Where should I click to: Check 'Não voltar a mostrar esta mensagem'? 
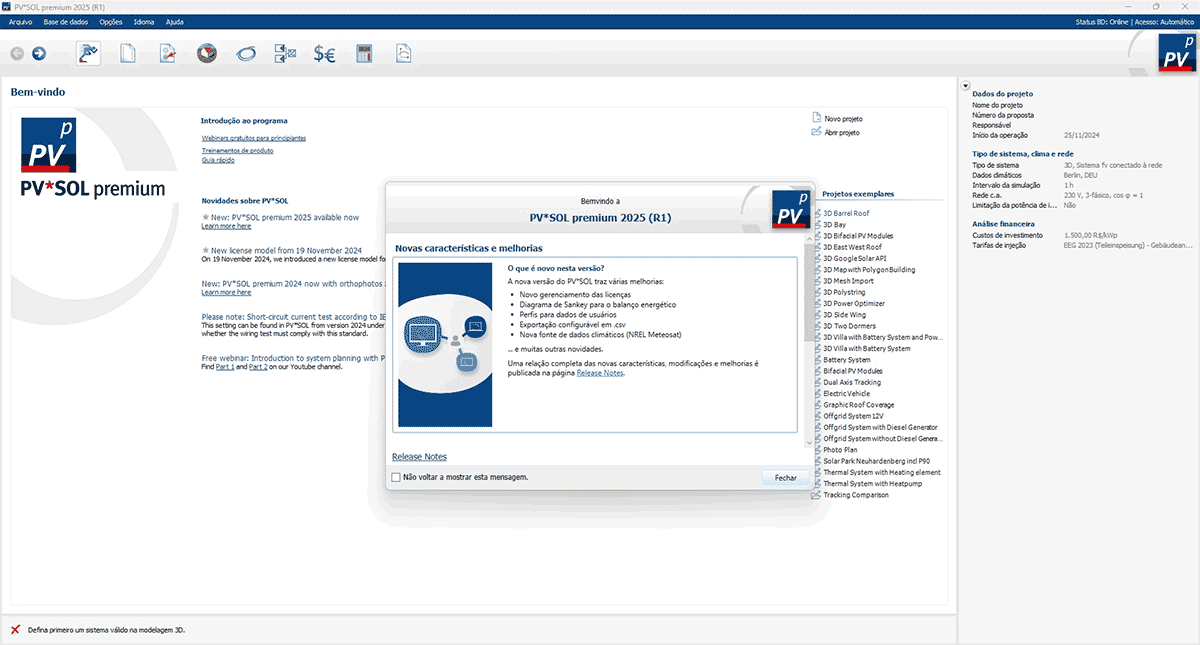pos(397,478)
